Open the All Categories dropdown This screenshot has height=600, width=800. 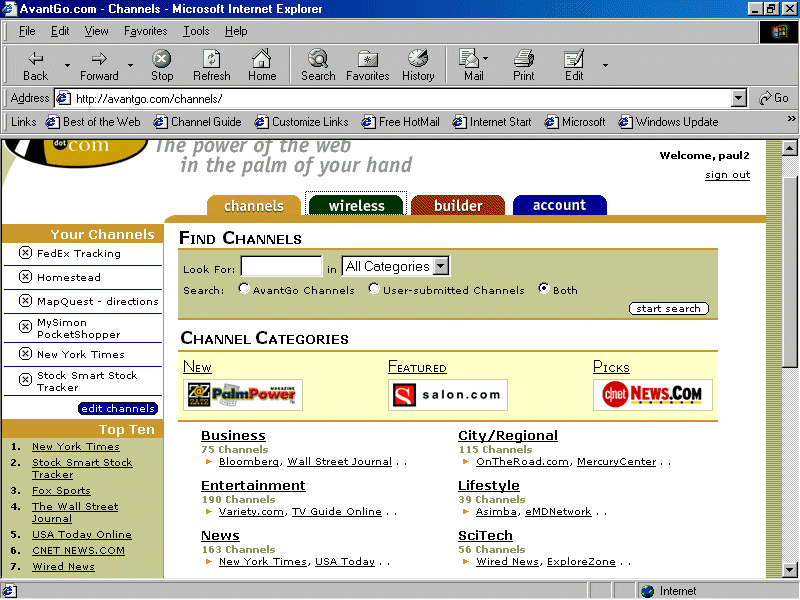[x=395, y=266]
